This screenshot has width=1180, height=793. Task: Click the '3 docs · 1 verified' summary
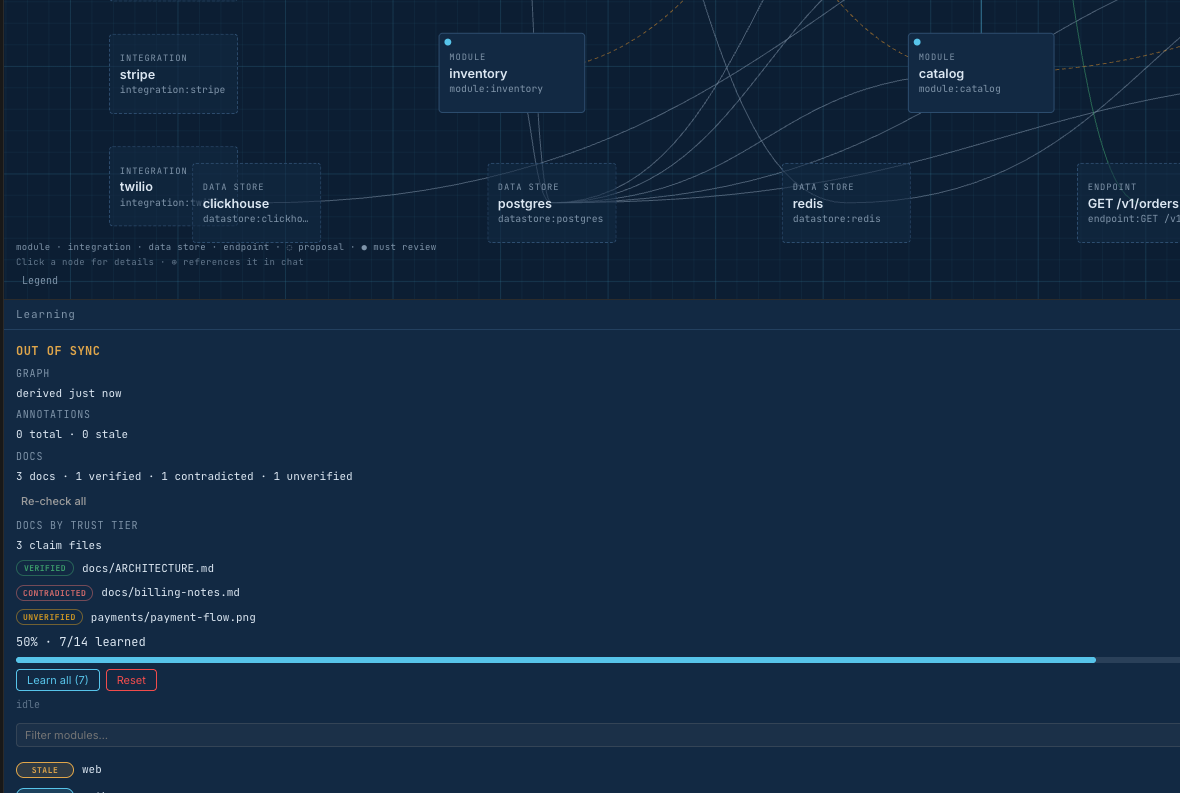tap(184, 476)
